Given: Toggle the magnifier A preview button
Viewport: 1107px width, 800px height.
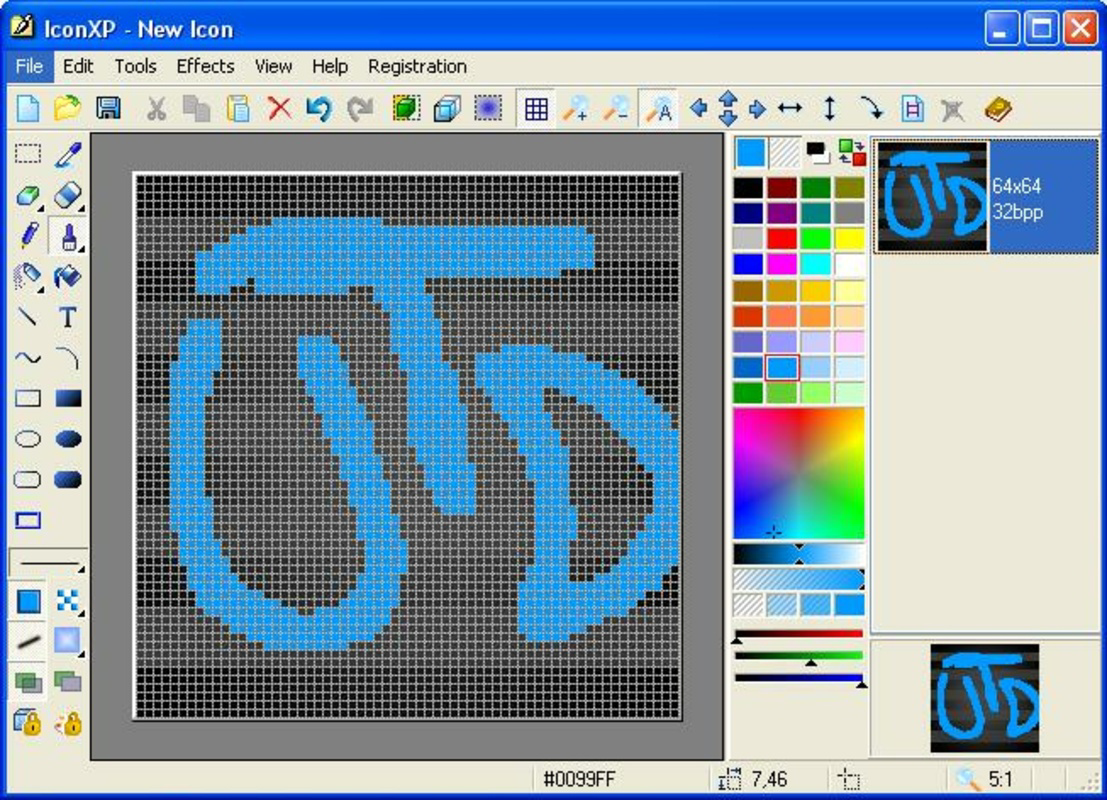Looking at the screenshot, I should 658,109.
